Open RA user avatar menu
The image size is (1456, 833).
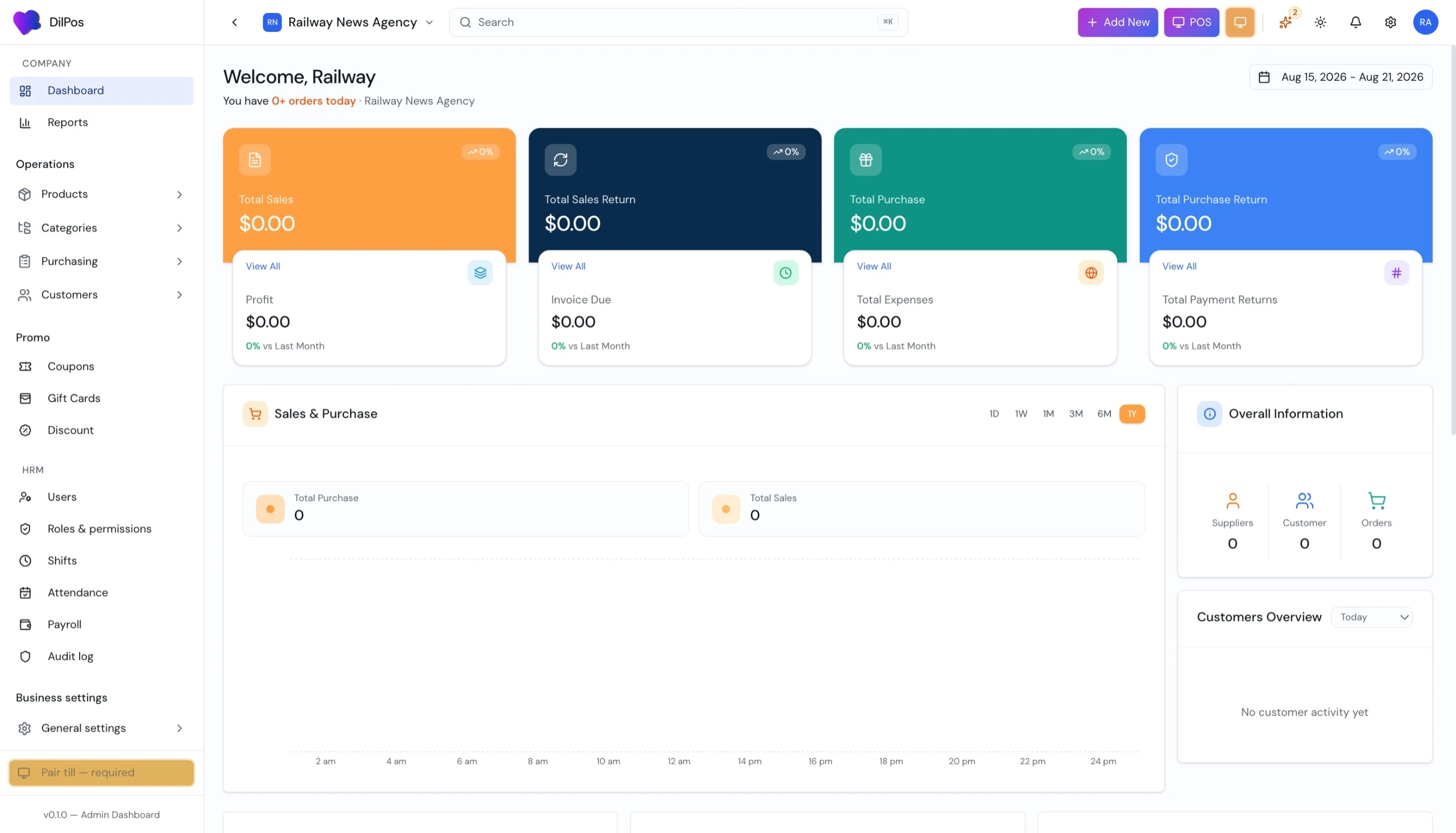coord(1425,22)
